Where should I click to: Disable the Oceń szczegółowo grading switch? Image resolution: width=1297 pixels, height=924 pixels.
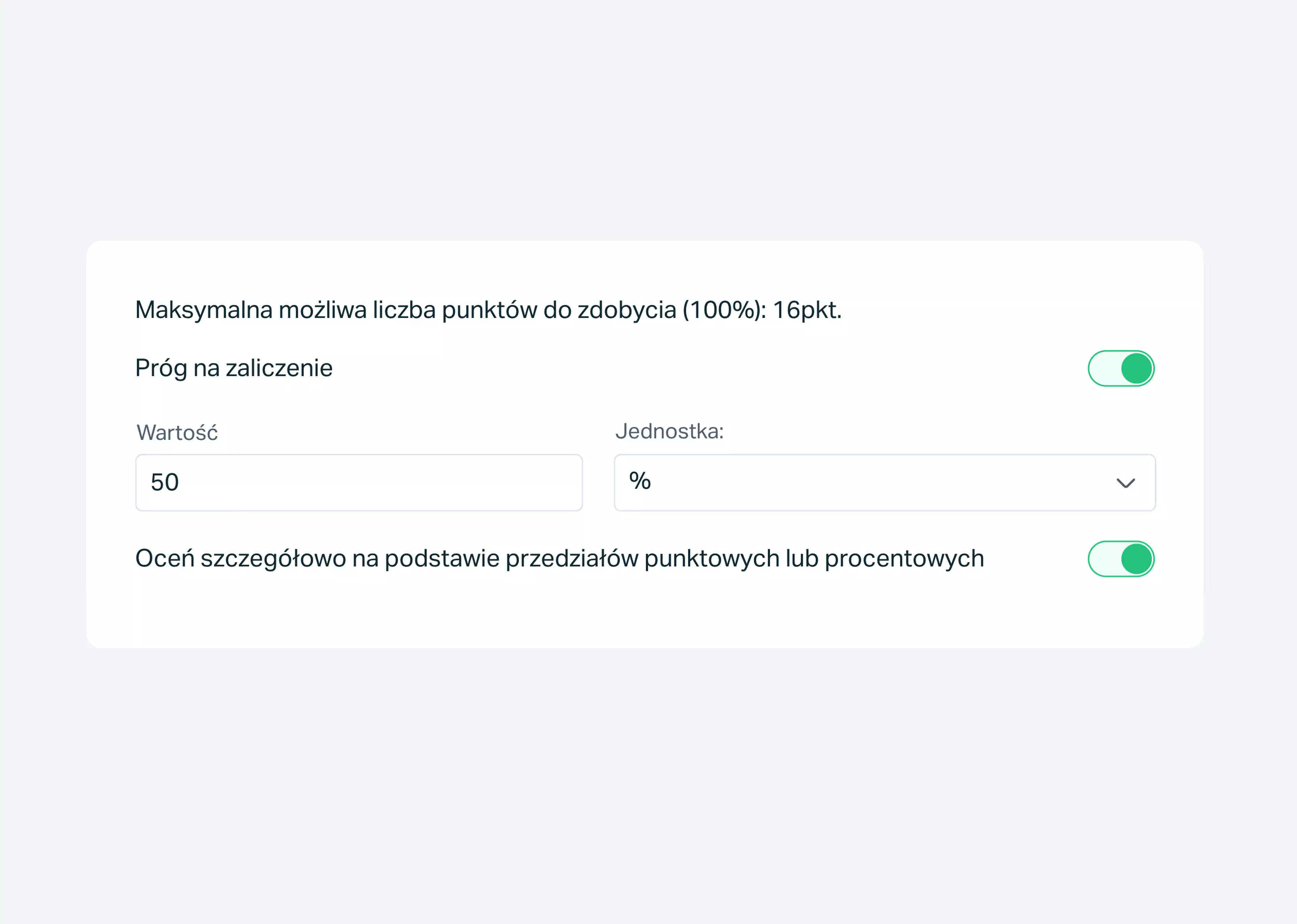coord(1121,559)
